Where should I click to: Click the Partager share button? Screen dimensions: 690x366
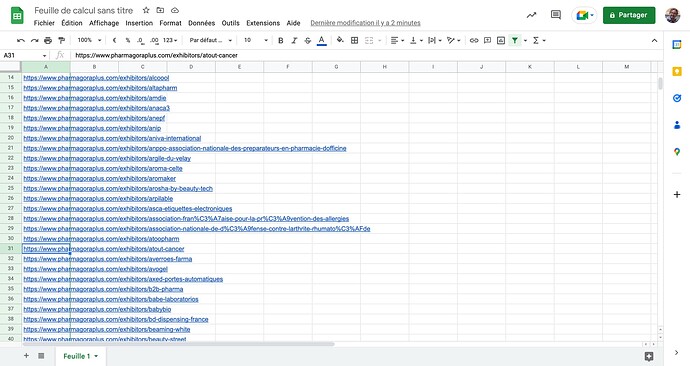click(628, 15)
